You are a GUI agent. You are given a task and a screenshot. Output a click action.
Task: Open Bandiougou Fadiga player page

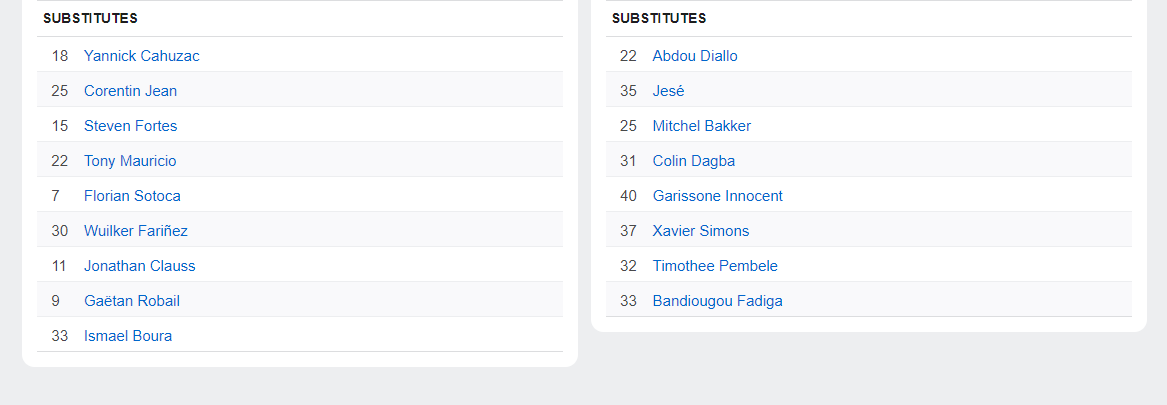click(717, 301)
